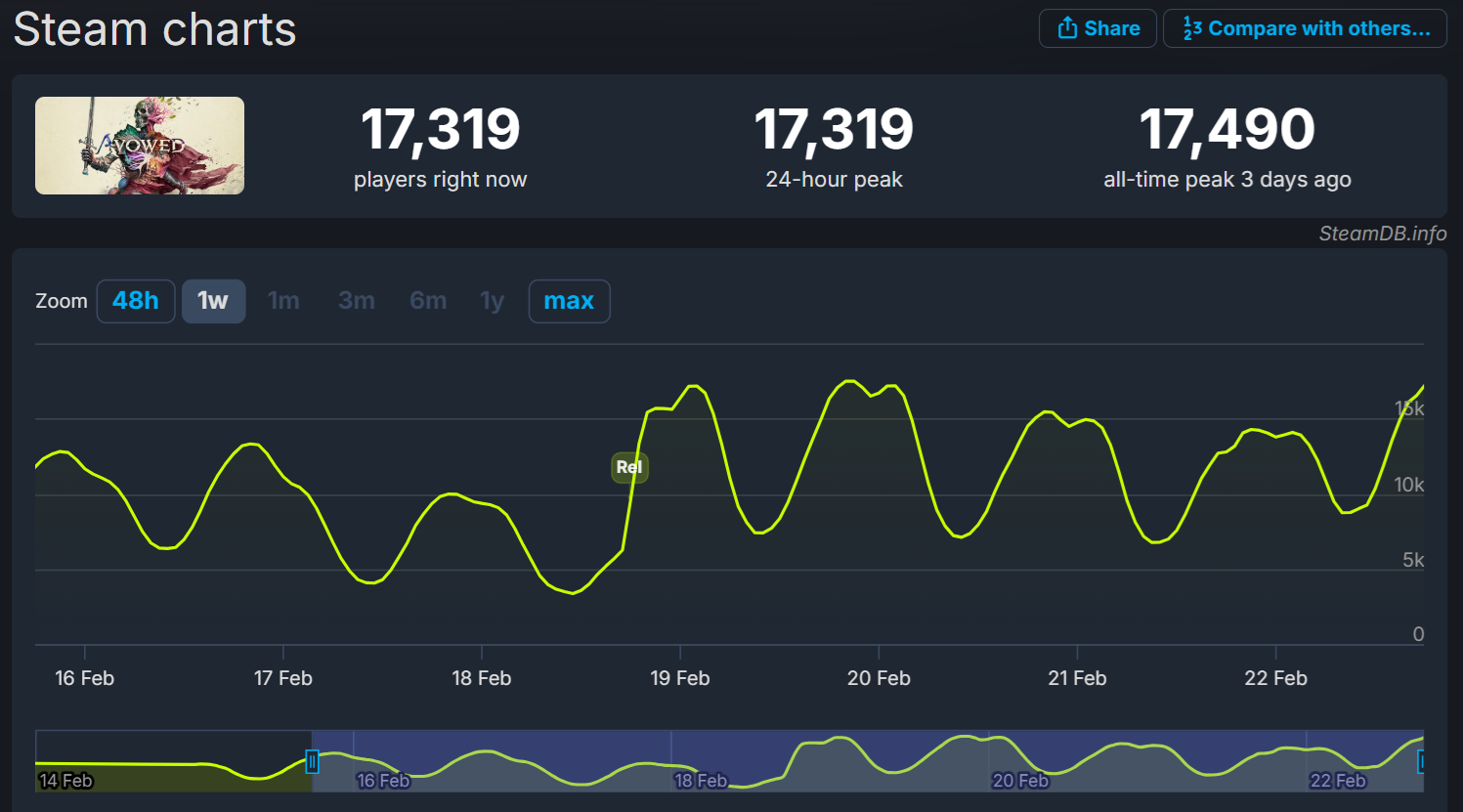Grab the left navigator range handle
1463x812 pixels.
point(312,761)
